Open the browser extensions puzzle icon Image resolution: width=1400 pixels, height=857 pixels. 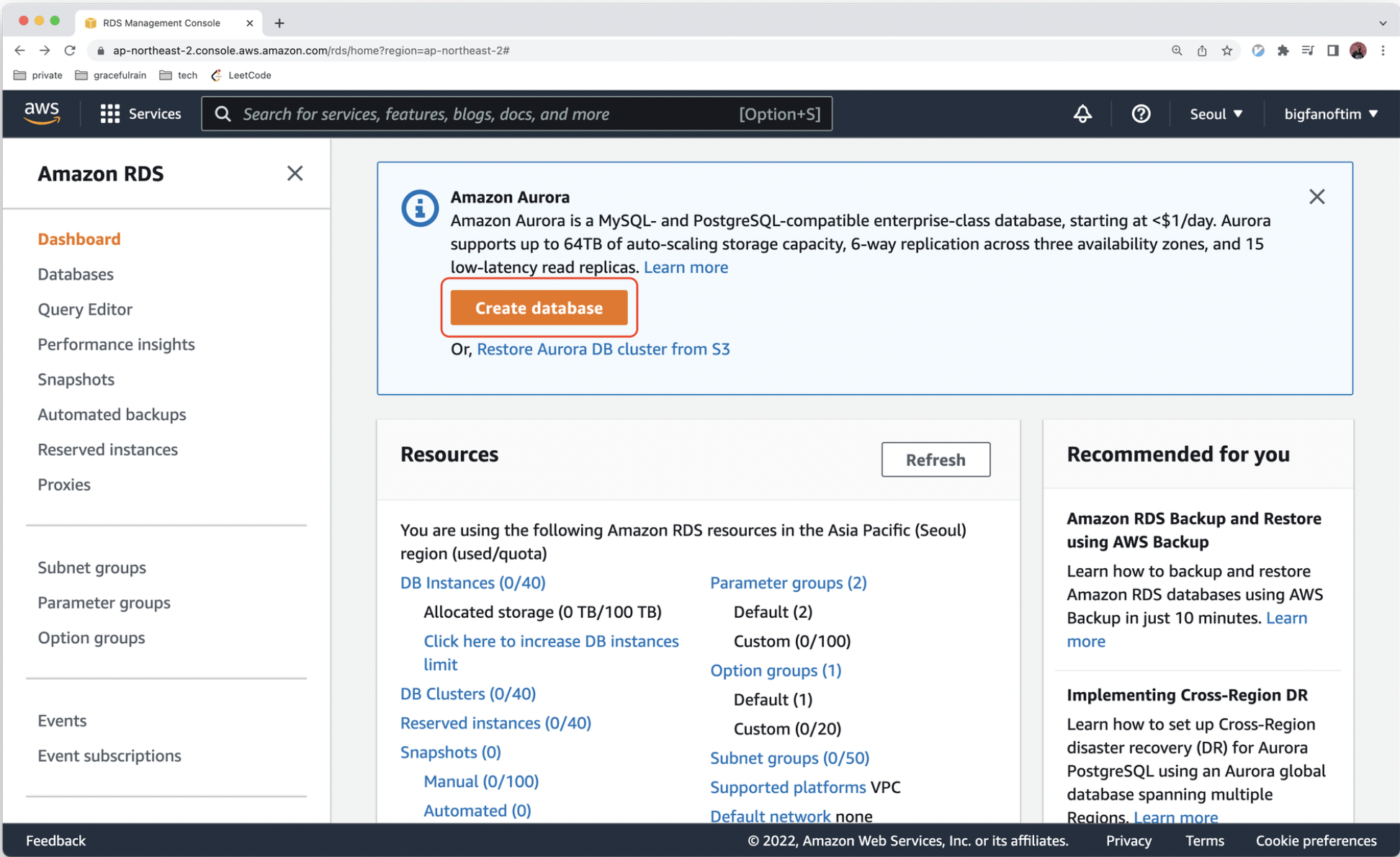tap(1283, 50)
